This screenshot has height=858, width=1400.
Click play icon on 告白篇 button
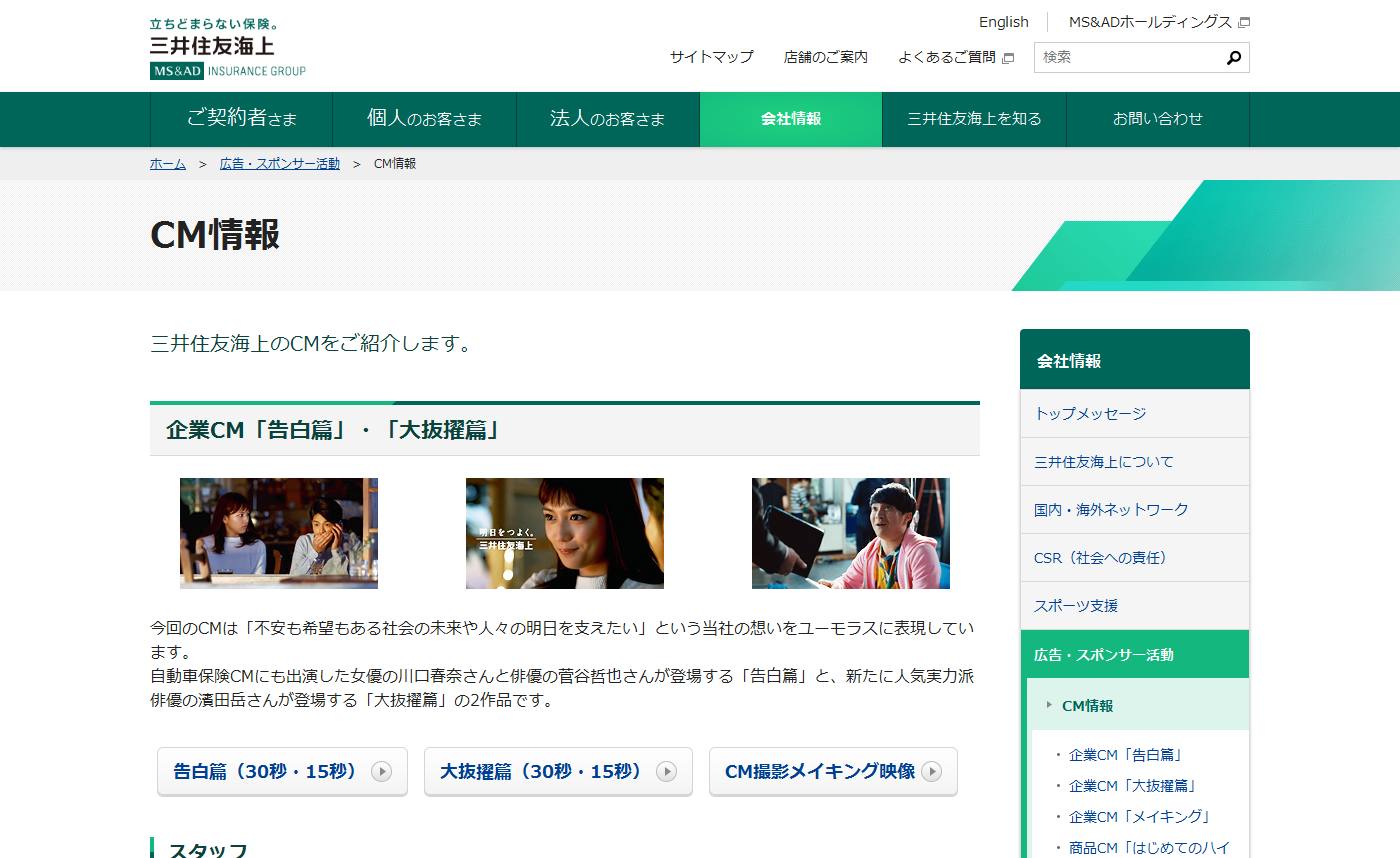381,771
